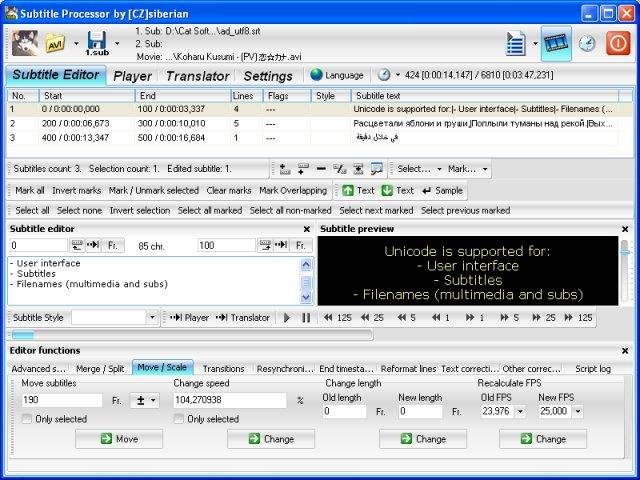This screenshot has height=480, width=640.
Task: Switch to the Translator tab
Action: 198,76
